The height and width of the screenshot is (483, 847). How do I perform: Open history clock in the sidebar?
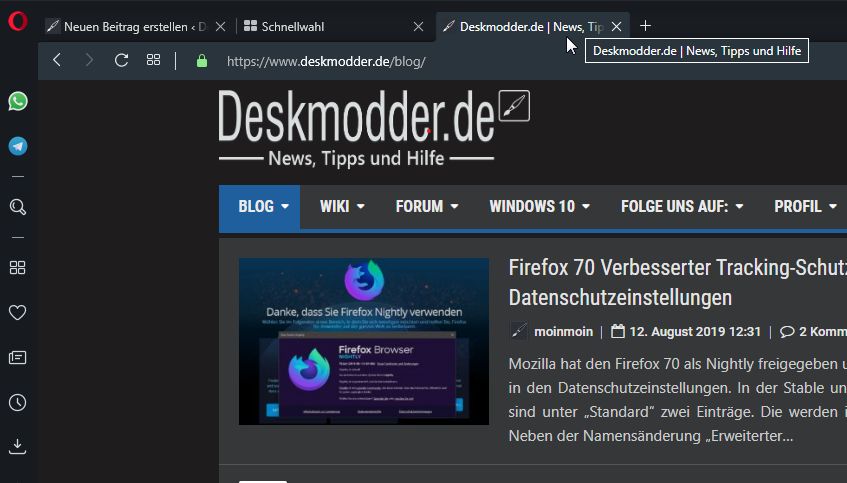coord(18,402)
